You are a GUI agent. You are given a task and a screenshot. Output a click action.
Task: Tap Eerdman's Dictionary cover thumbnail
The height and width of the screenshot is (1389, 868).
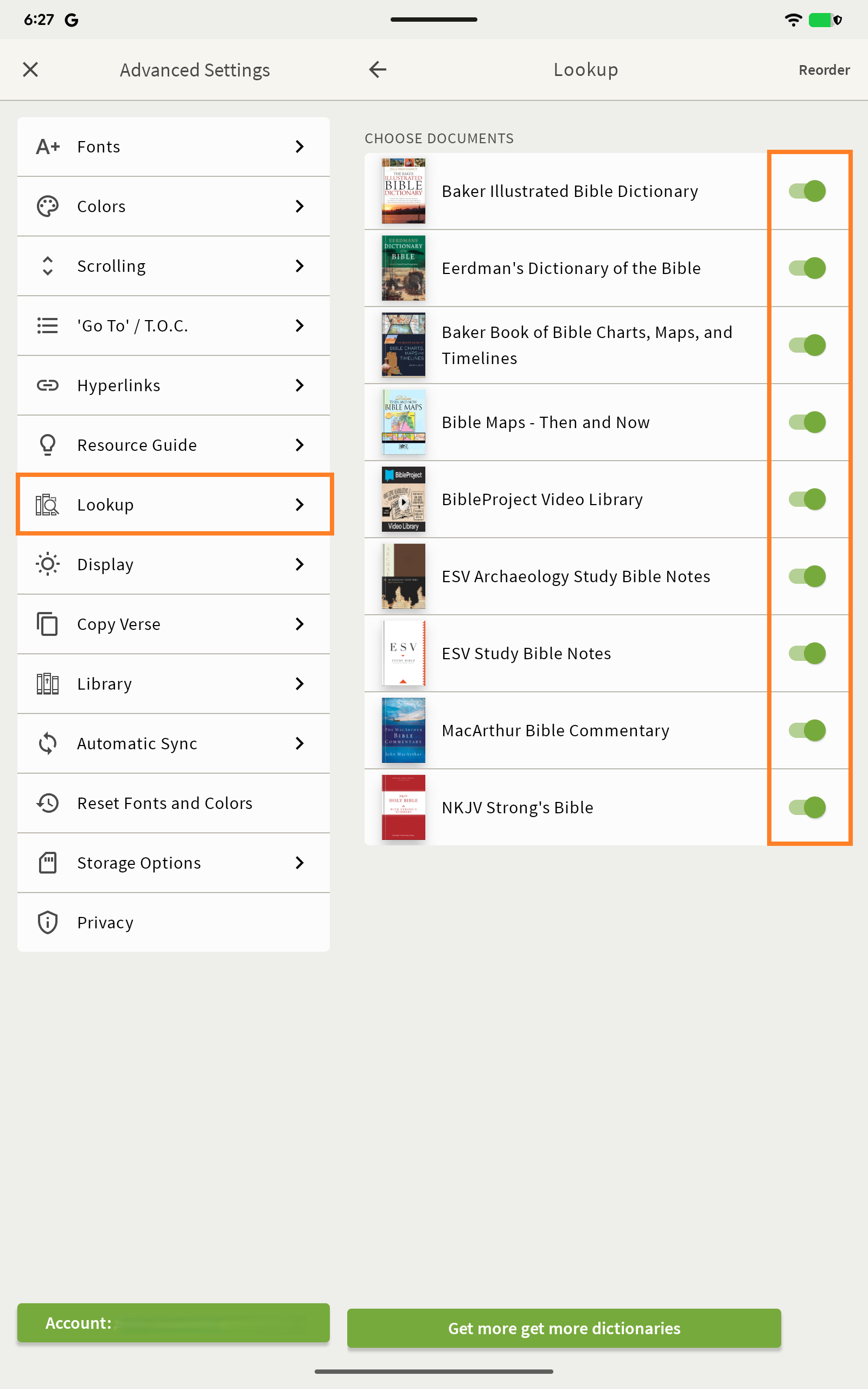(404, 268)
